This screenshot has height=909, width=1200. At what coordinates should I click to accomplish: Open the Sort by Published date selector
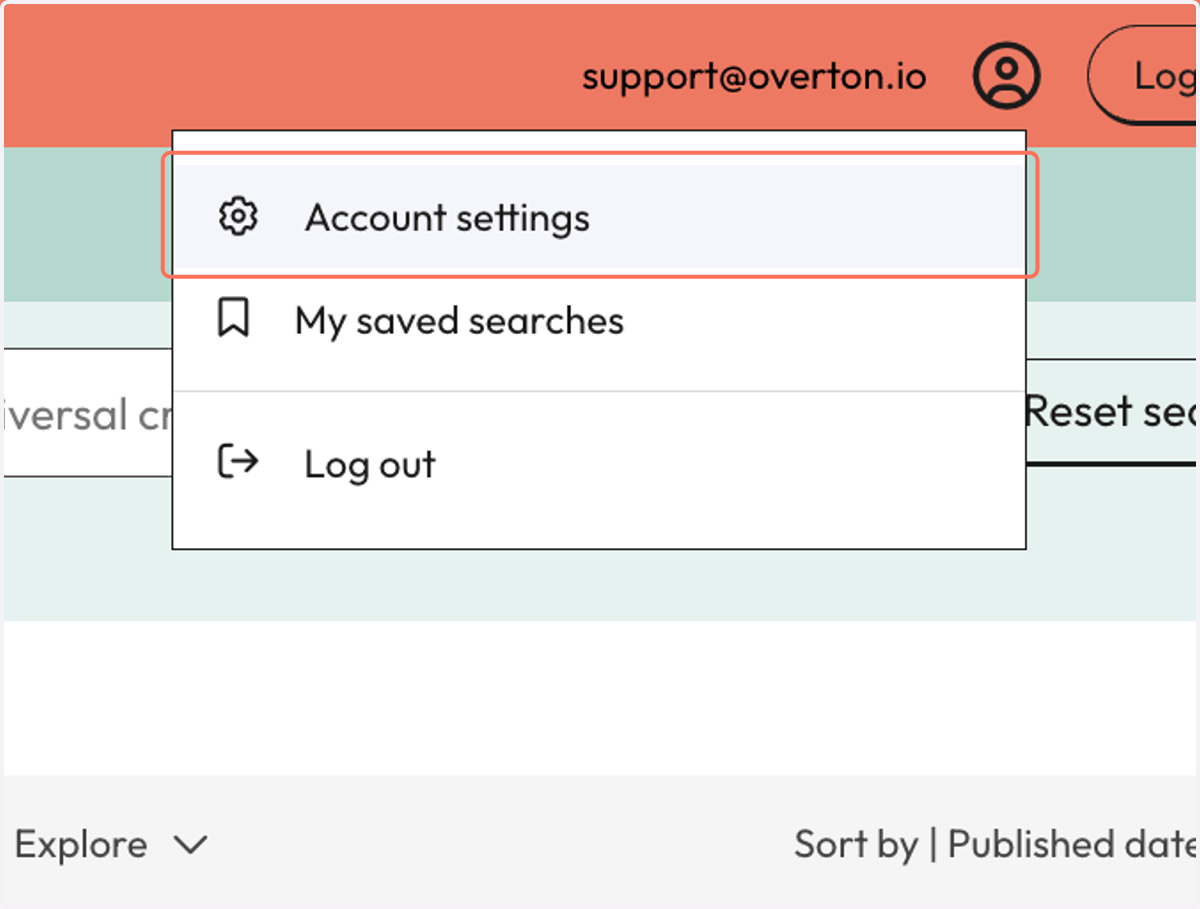click(997, 845)
